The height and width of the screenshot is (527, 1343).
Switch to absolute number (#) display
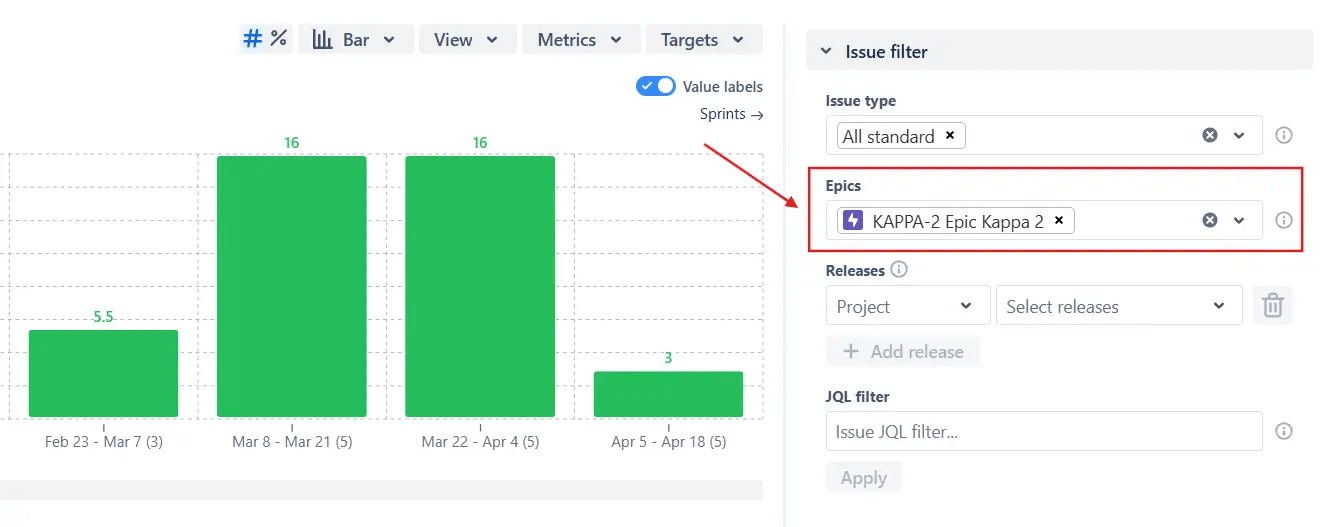pos(253,39)
